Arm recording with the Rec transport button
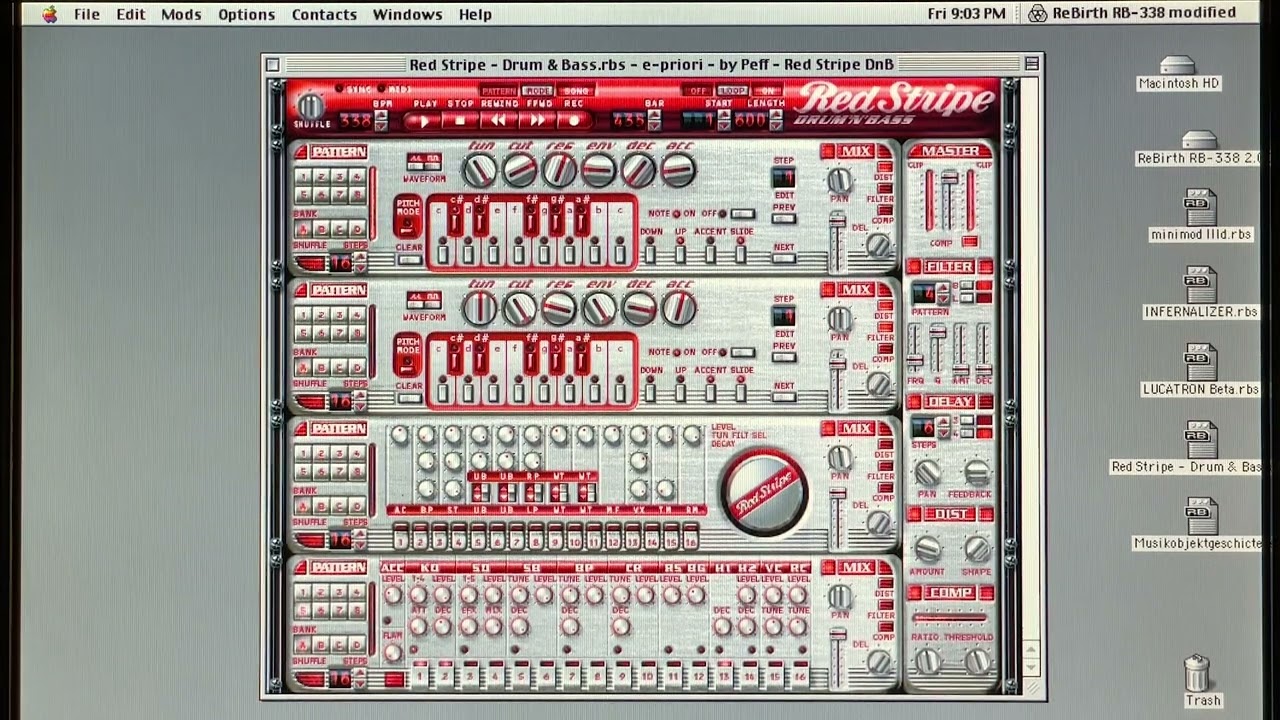Viewport: 1280px width, 720px height. [574, 121]
